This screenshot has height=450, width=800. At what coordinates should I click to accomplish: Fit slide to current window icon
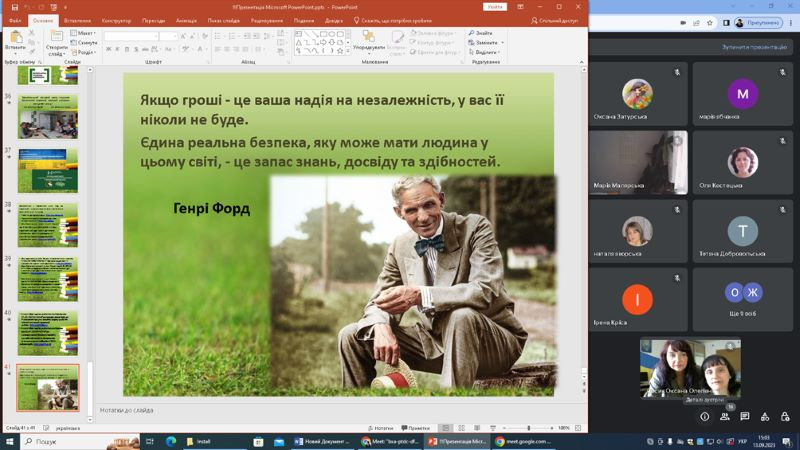(578, 428)
